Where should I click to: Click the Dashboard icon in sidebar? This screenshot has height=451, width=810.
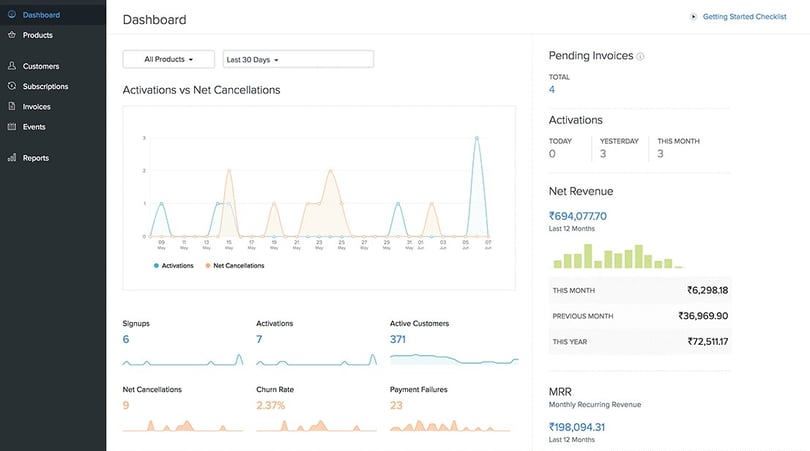11,14
